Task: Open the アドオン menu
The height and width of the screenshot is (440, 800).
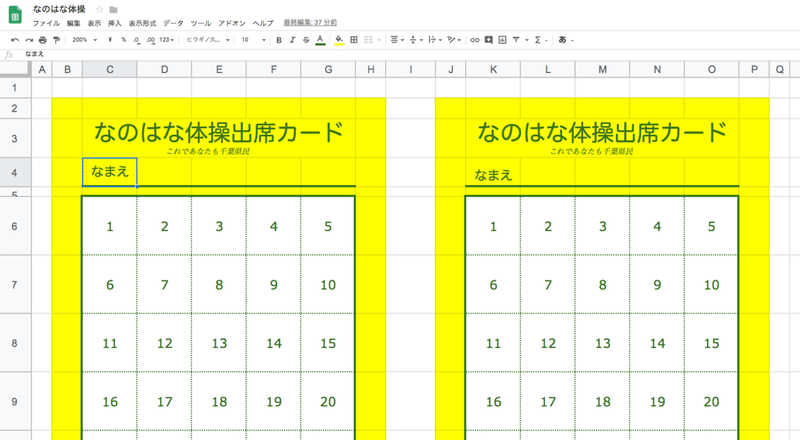Action: click(232, 23)
